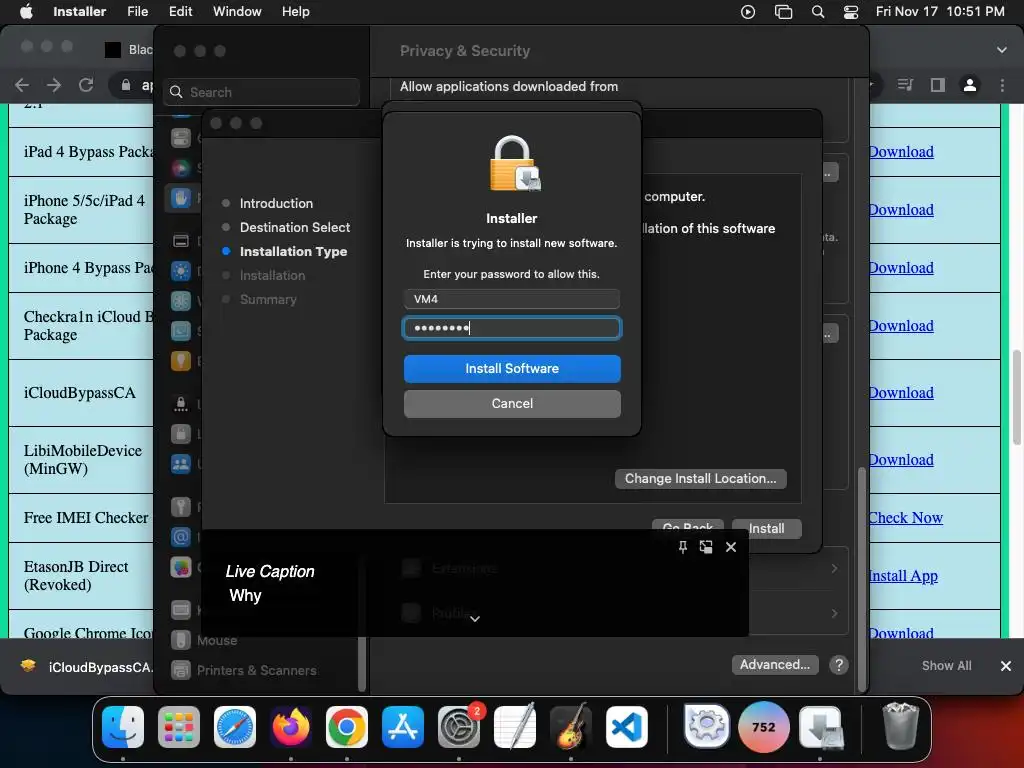
Task: Pin the Live Caption panel
Action: [x=682, y=547]
